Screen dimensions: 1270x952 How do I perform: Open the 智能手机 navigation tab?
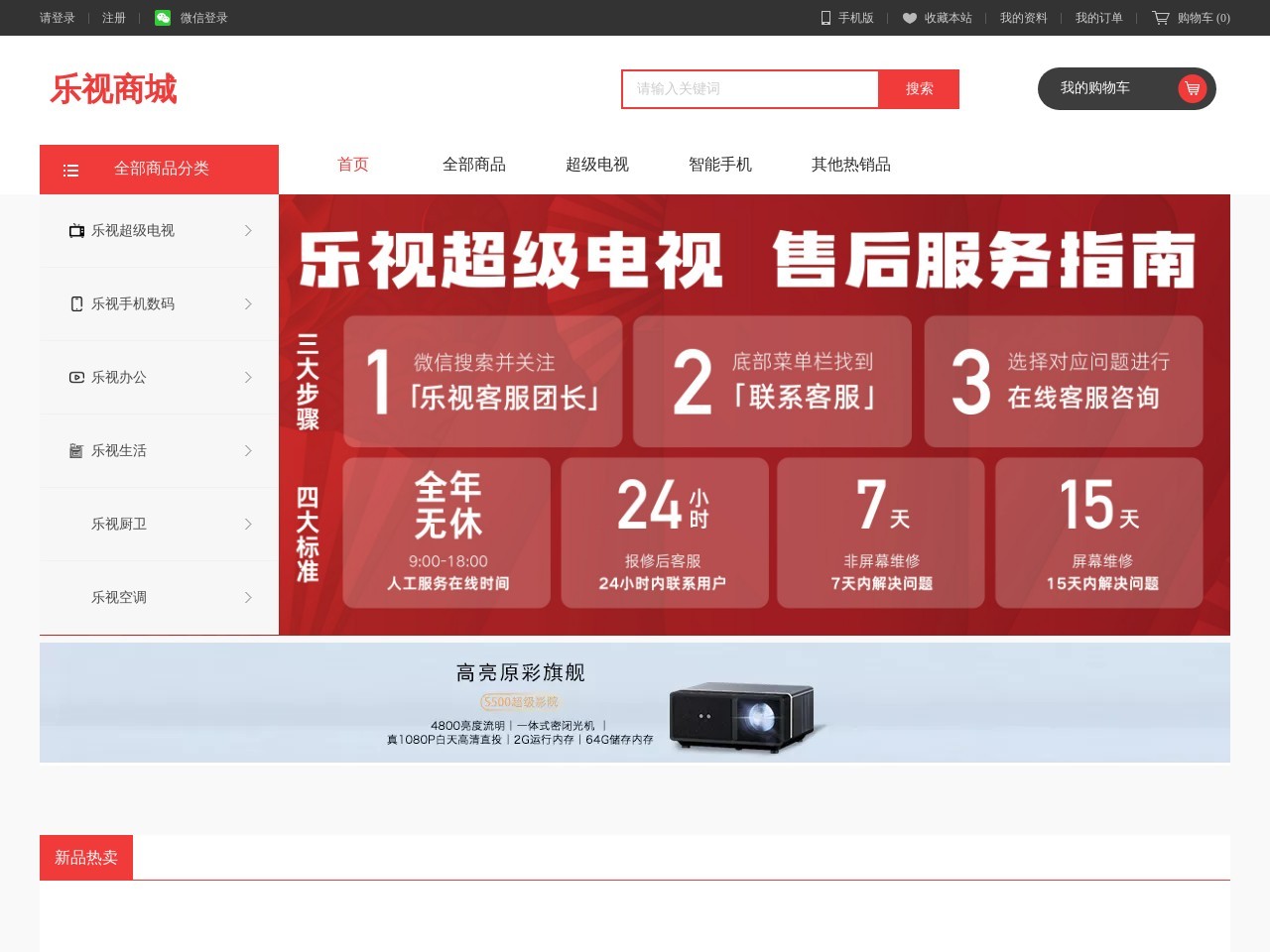point(719,165)
